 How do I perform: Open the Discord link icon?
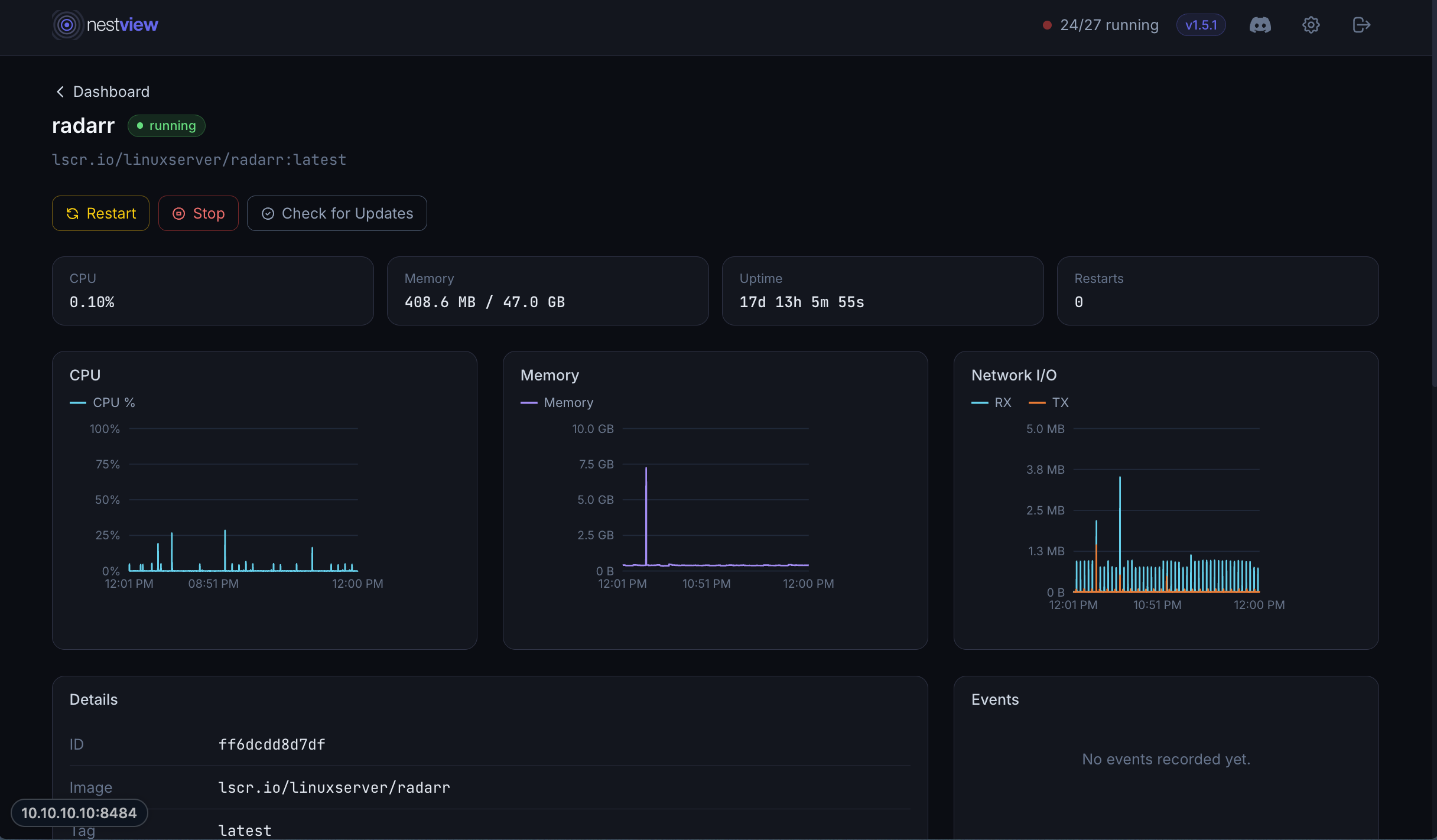coord(1260,25)
